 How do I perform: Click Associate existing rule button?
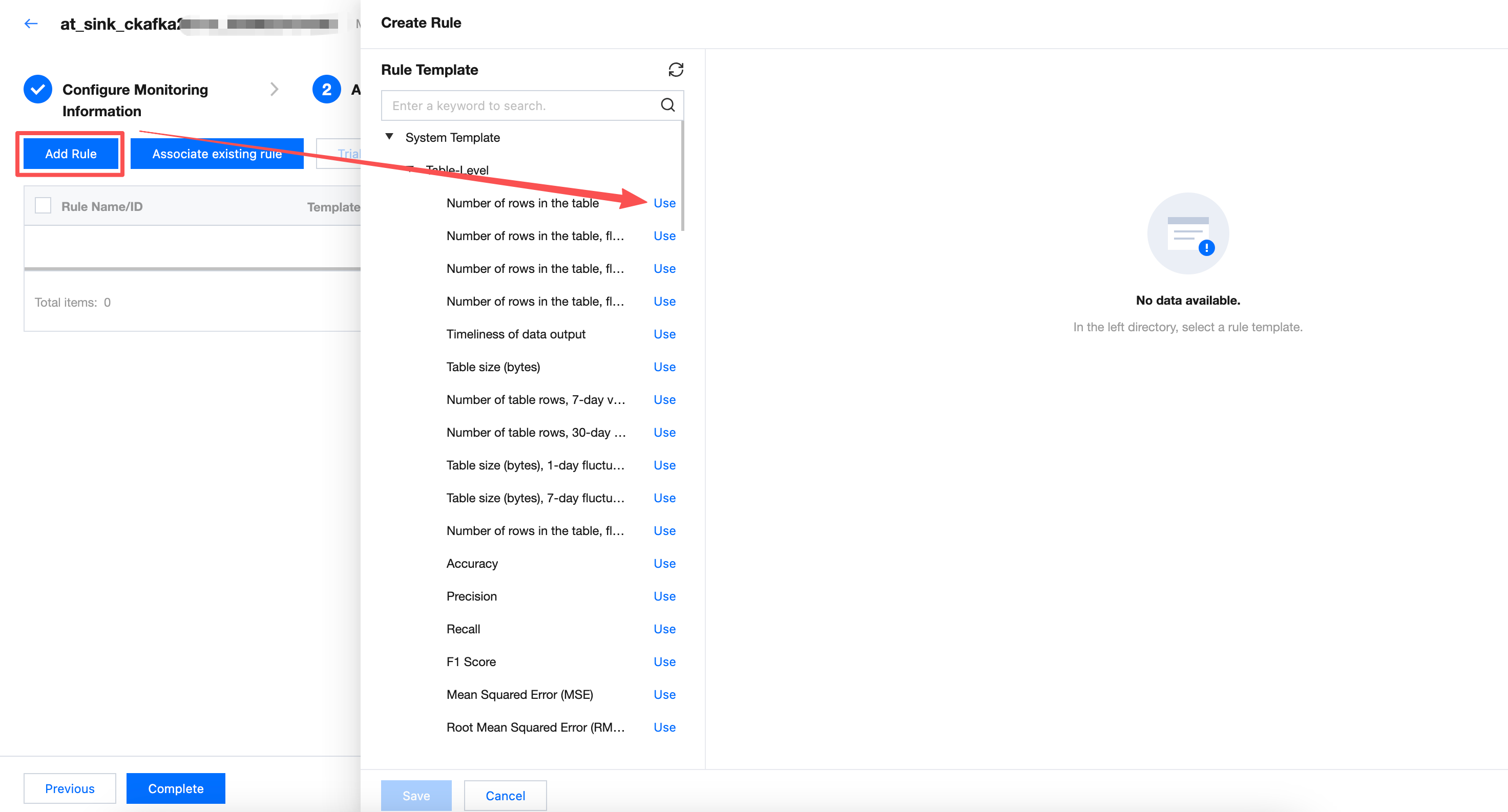pyautogui.click(x=217, y=154)
